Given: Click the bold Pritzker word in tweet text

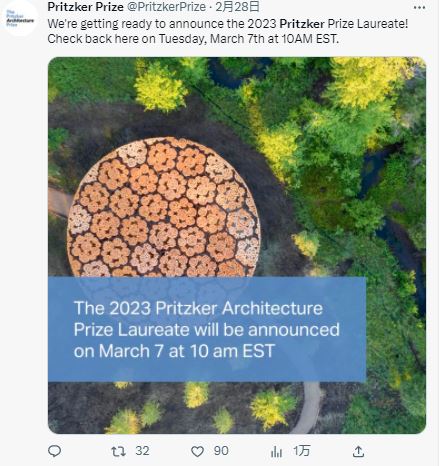Looking at the screenshot, I should 302,24.
